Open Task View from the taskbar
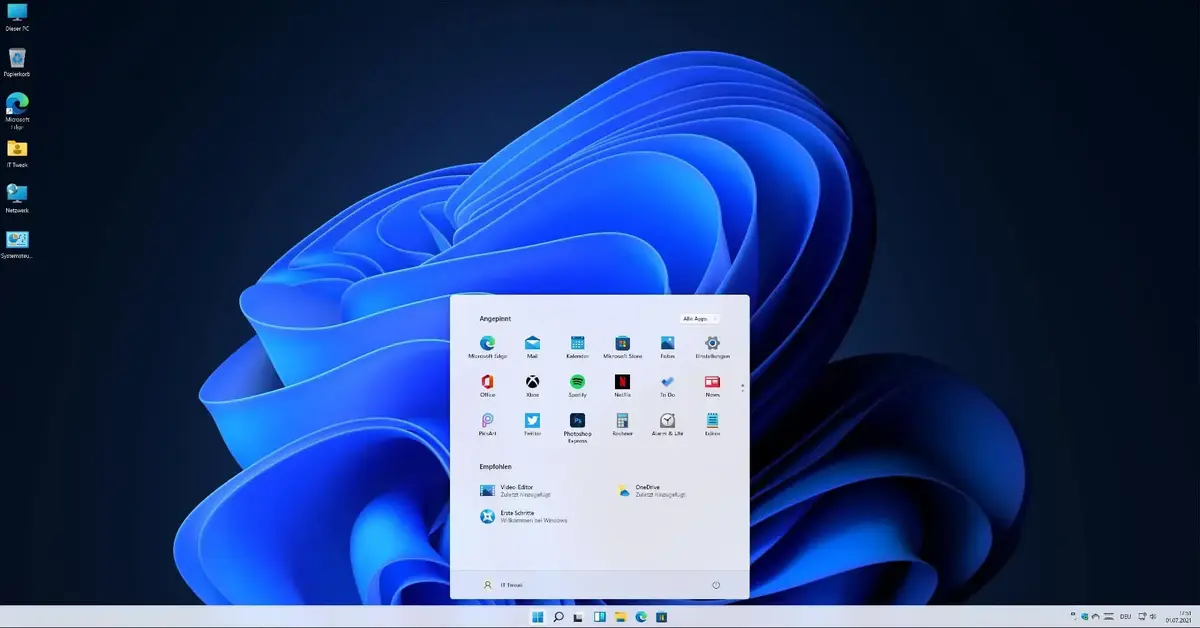The width and height of the screenshot is (1200, 628). pyautogui.click(x=598, y=617)
